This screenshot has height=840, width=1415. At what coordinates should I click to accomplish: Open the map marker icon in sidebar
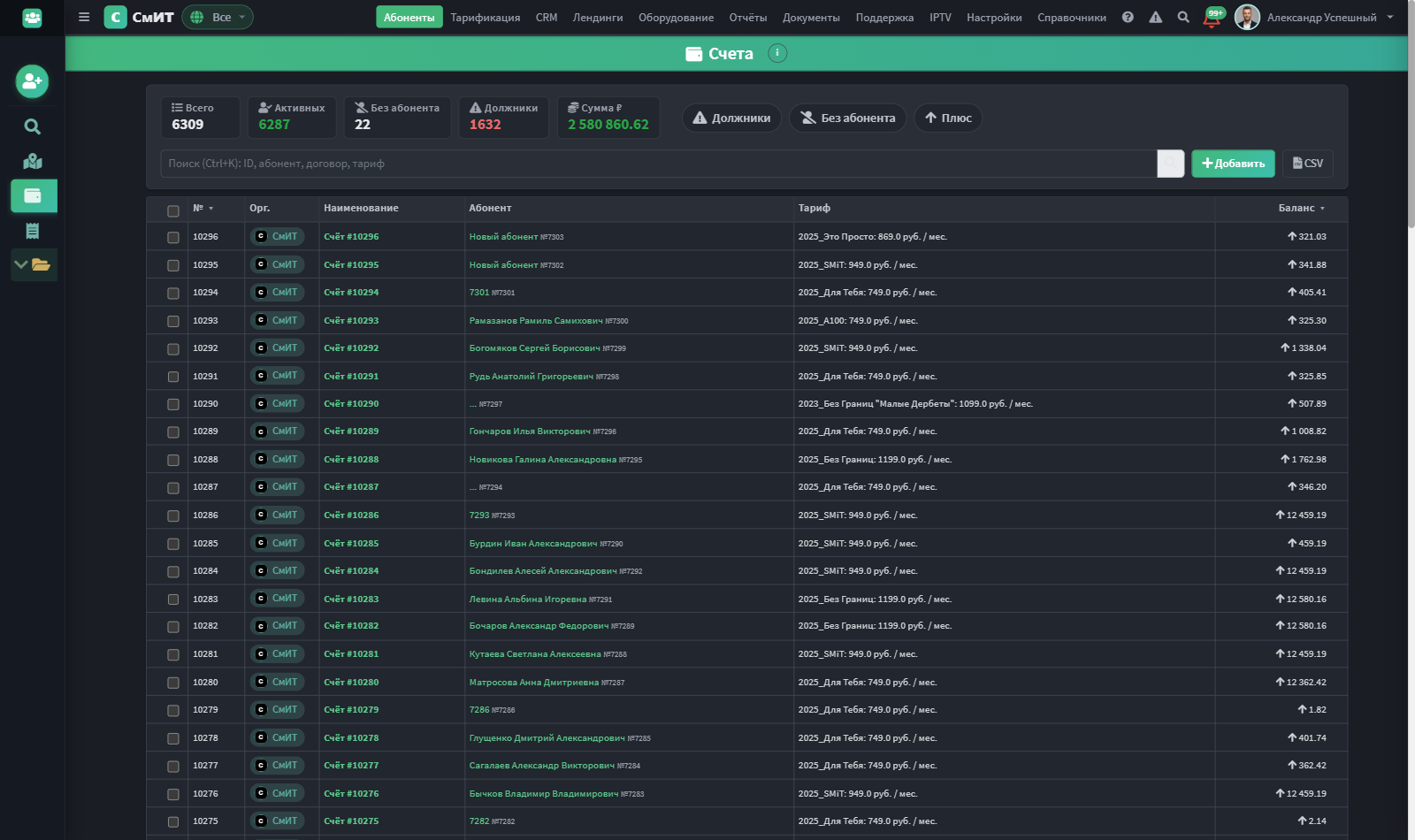(33, 161)
